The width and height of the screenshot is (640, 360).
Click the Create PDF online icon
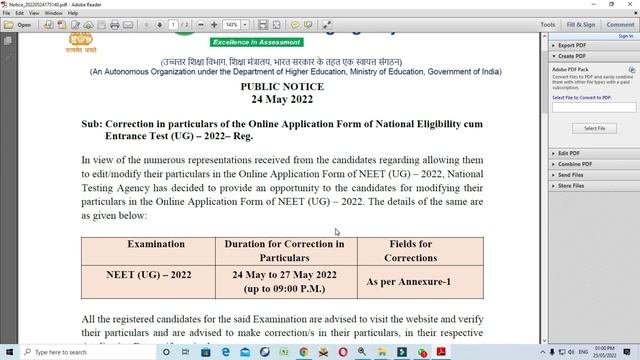(x=48, y=25)
